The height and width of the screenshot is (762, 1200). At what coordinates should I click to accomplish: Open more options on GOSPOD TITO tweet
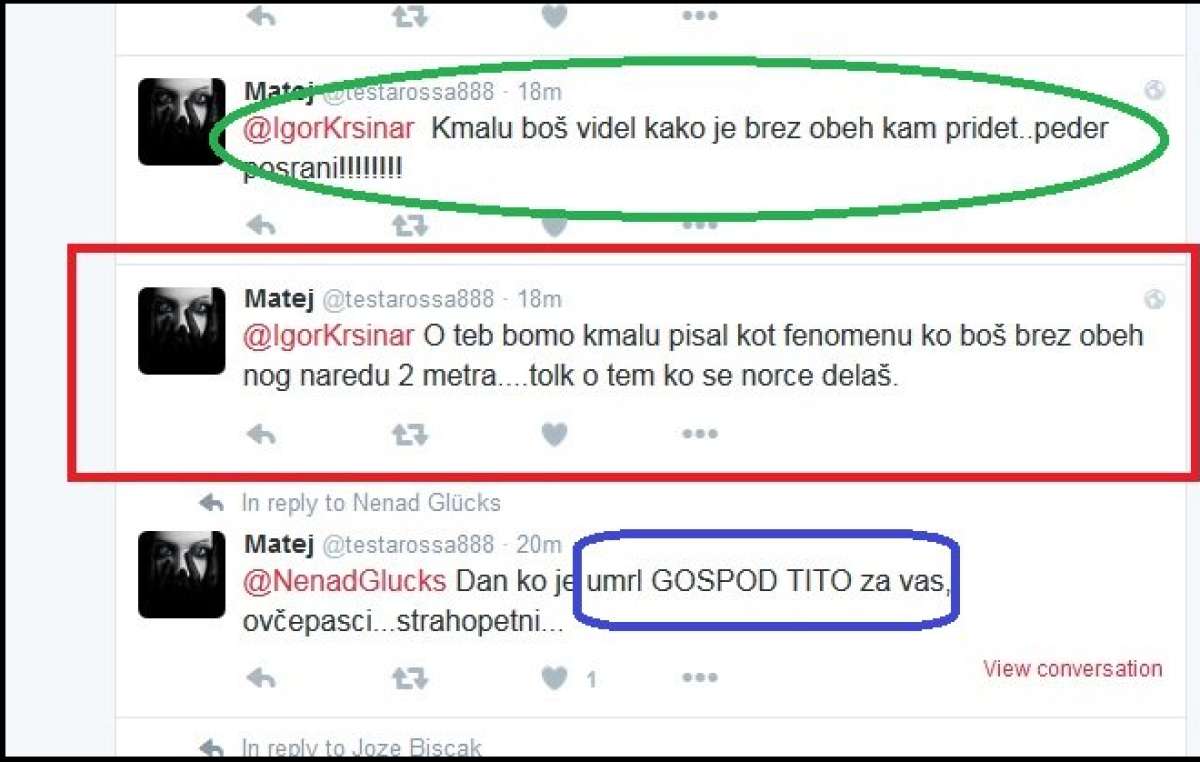click(x=700, y=679)
